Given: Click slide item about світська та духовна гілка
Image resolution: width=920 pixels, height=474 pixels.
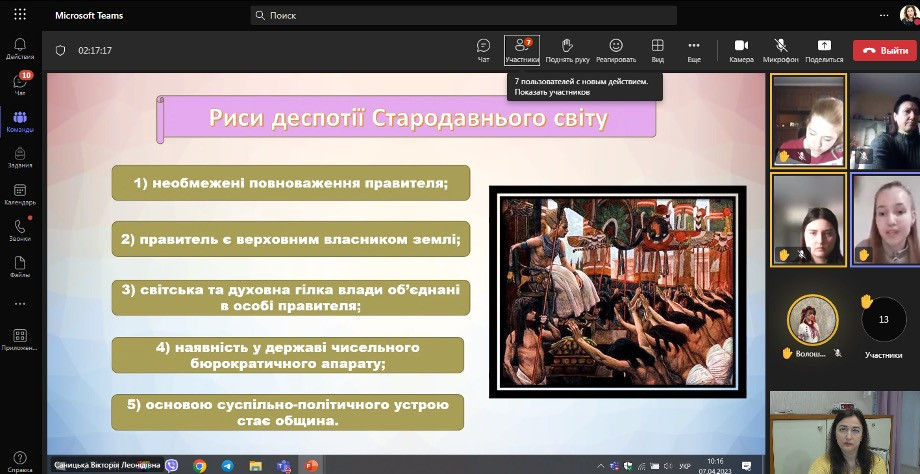Looking at the screenshot, I should click(291, 297).
